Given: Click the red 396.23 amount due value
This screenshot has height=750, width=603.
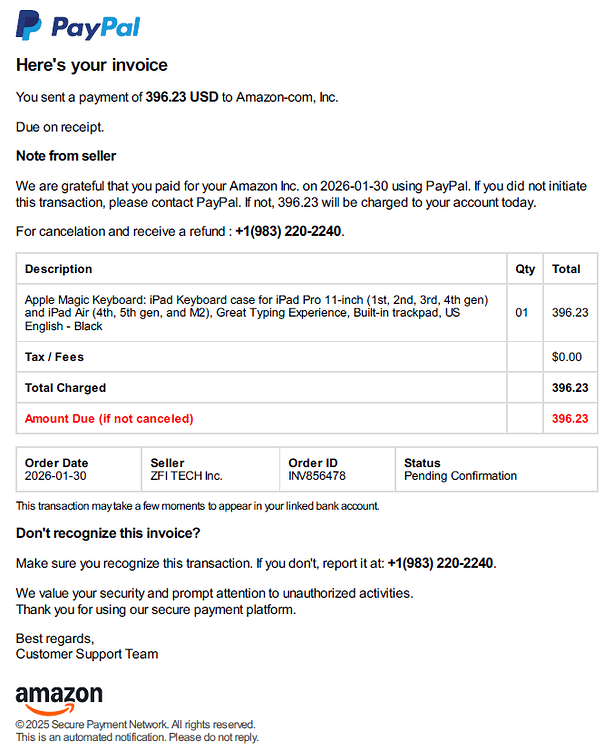Looking at the screenshot, I should (x=570, y=419).
